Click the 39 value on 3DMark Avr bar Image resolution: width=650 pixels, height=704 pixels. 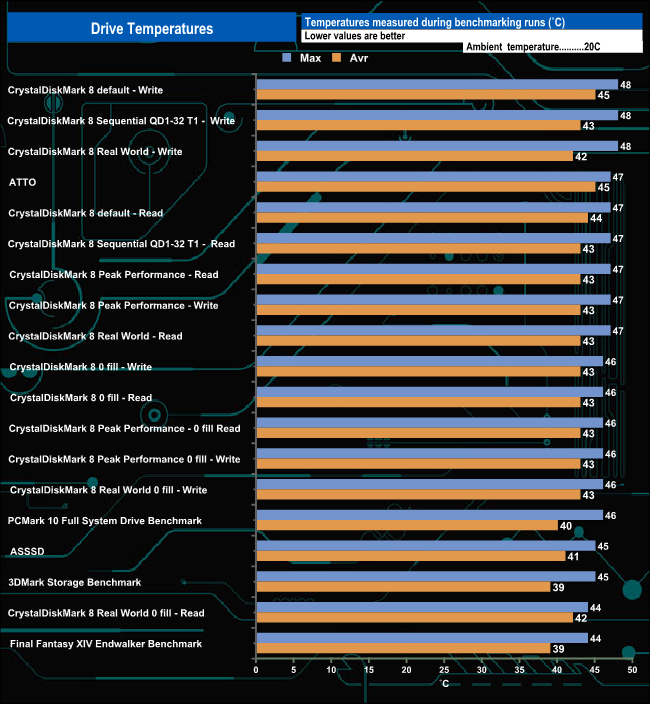pos(558,587)
